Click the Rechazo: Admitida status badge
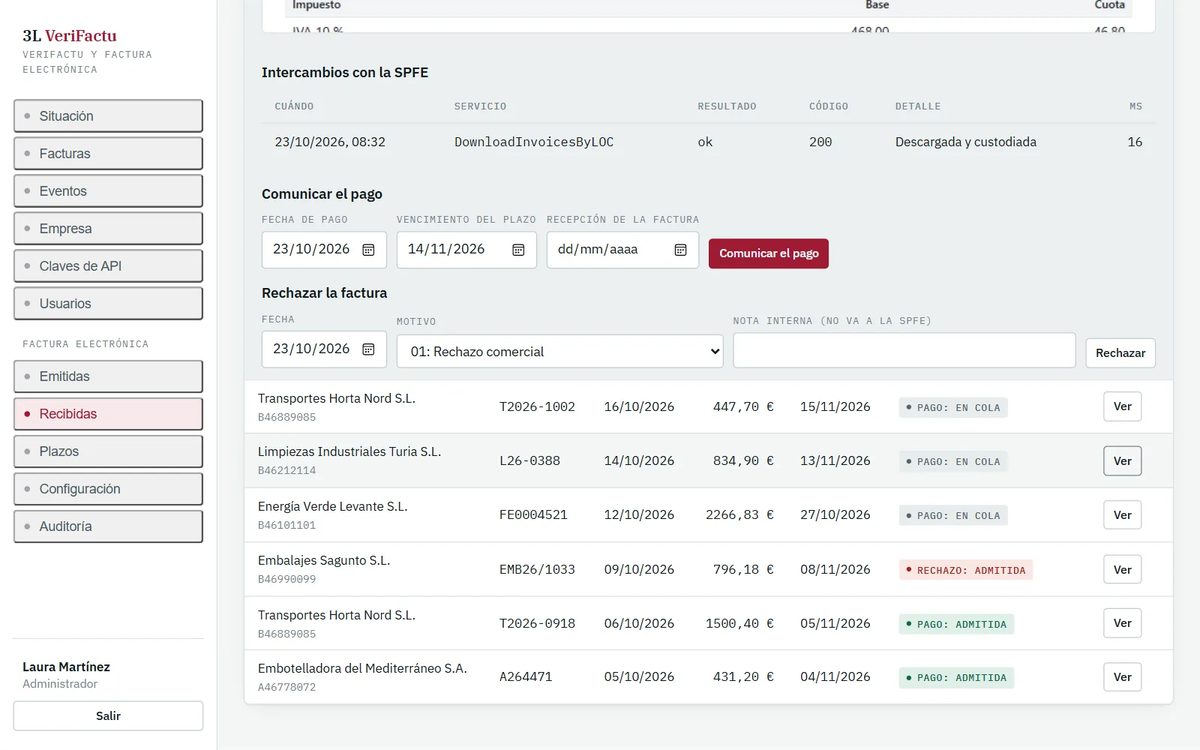Screen dimensions: 1200x750 pos(966,570)
